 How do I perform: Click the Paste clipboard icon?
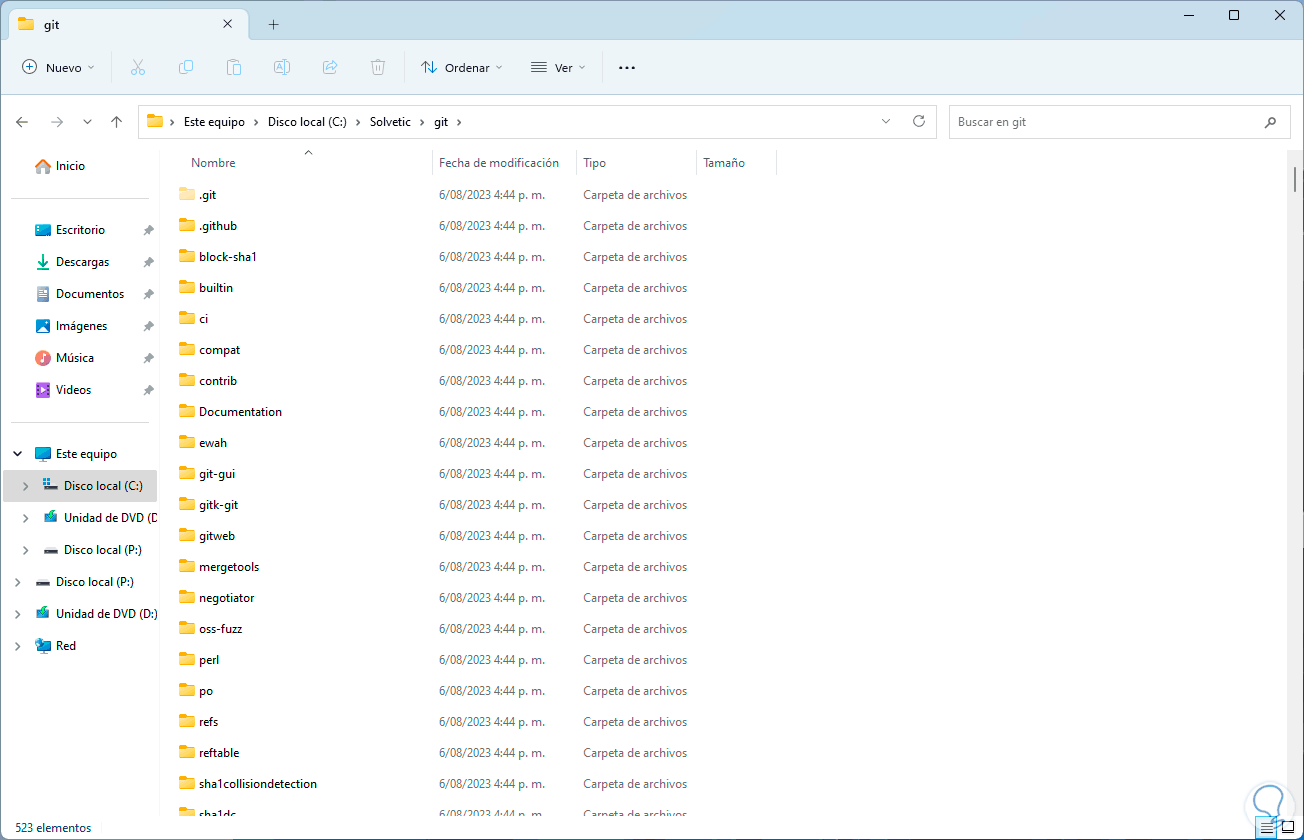coord(234,68)
